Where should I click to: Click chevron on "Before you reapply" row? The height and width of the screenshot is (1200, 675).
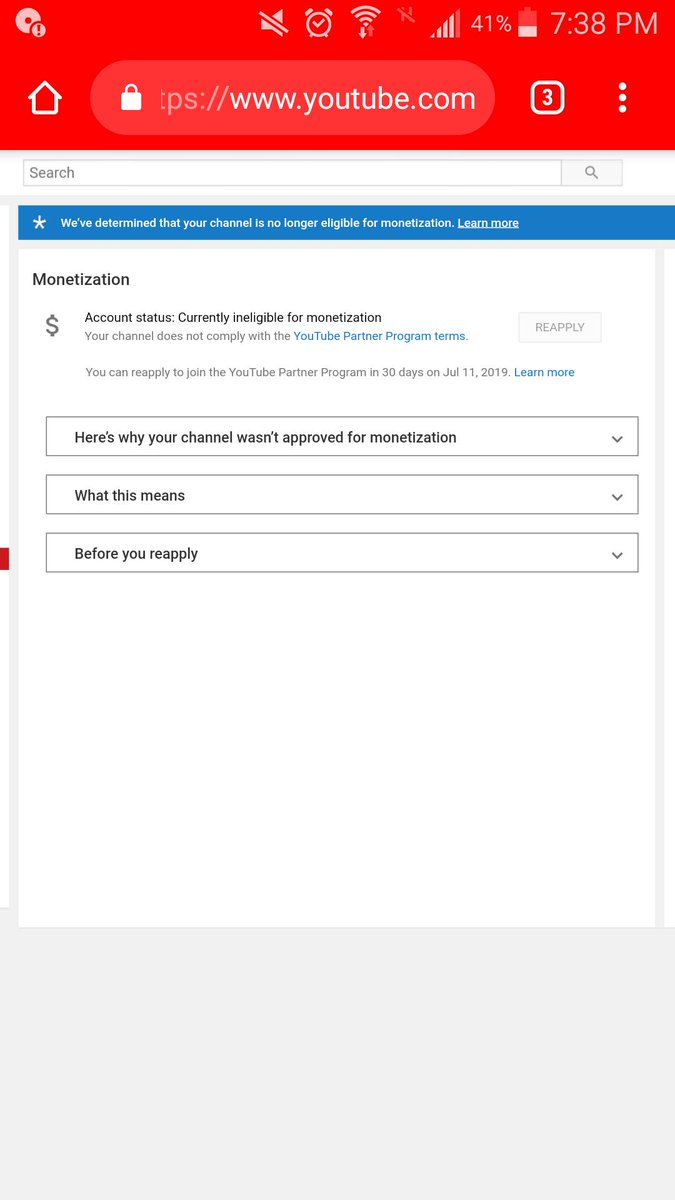(617, 555)
